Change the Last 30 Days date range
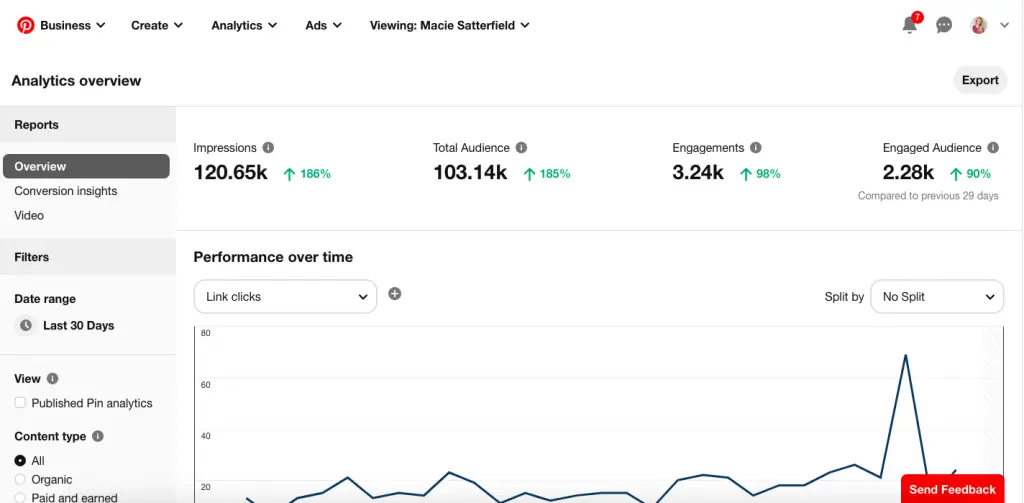 tap(78, 325)
